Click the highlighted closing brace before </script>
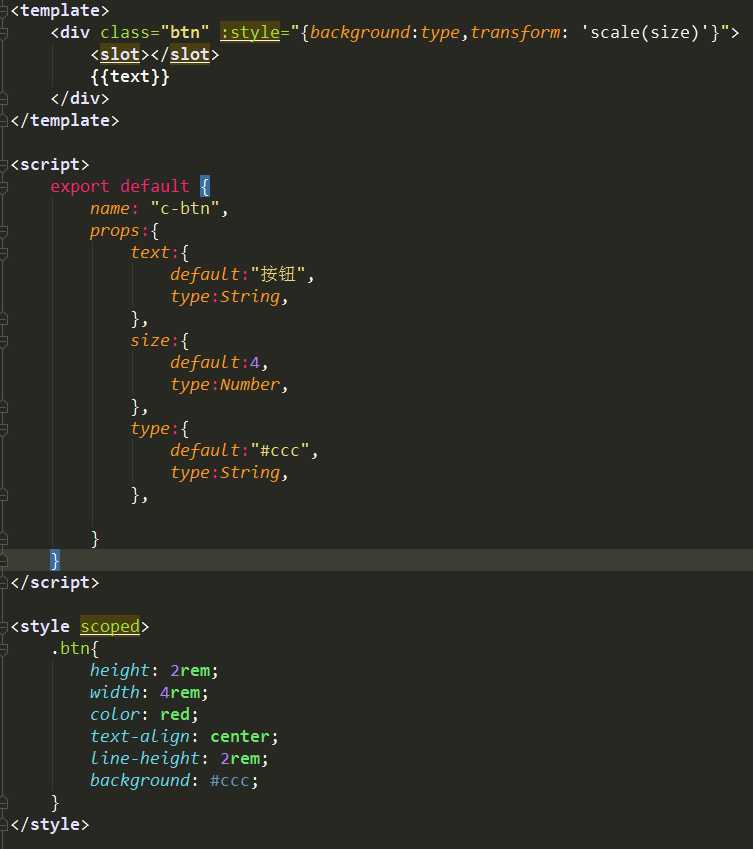This screenshot has width=753, height=849. 55,560
